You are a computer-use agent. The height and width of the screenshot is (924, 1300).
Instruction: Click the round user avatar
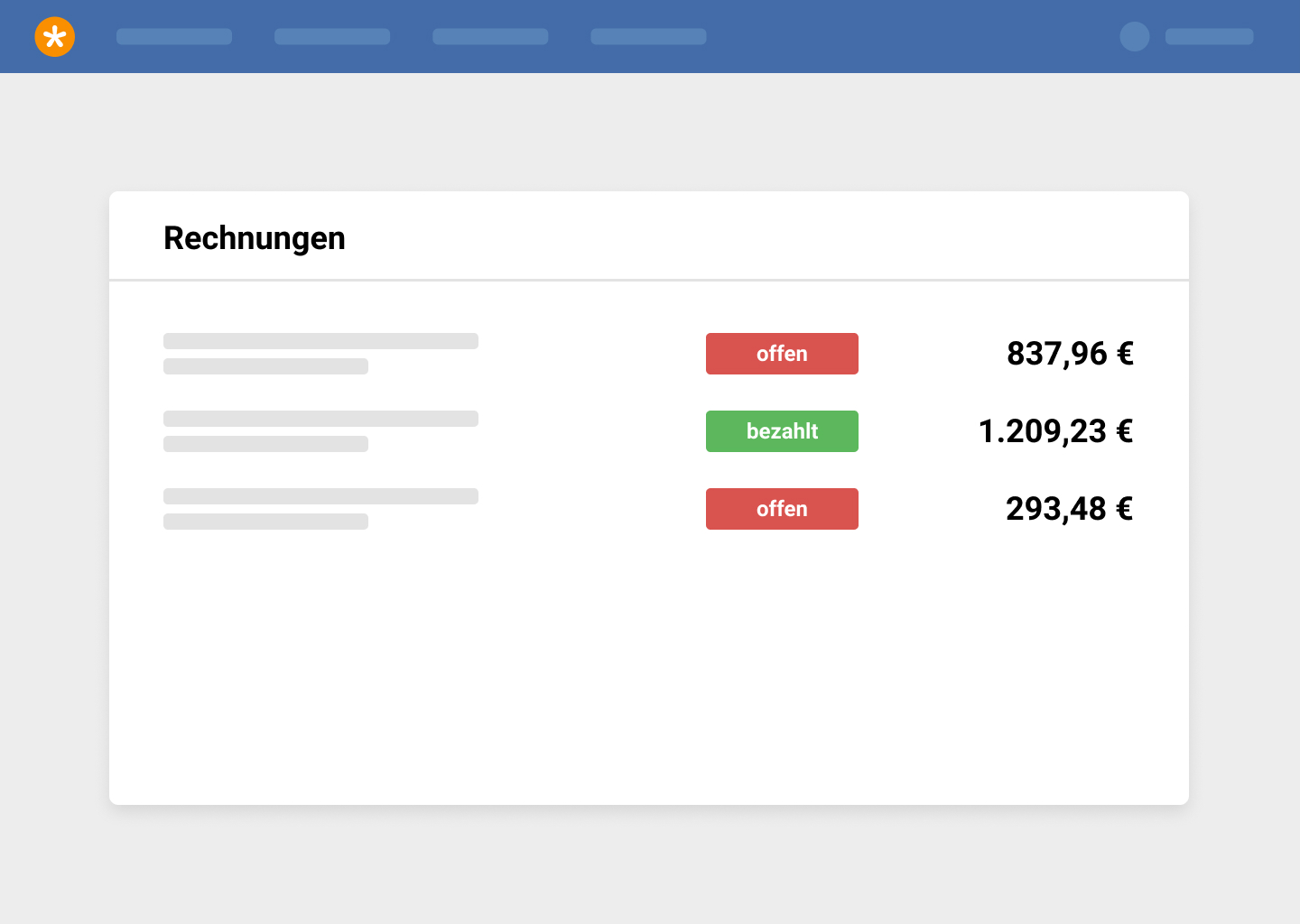tap(1135, 37)
